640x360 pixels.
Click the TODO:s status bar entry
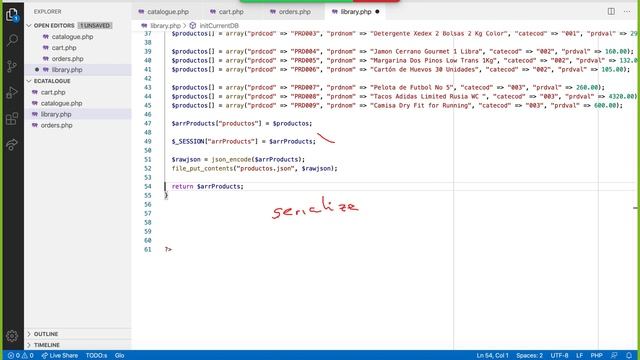click(96, 356)
